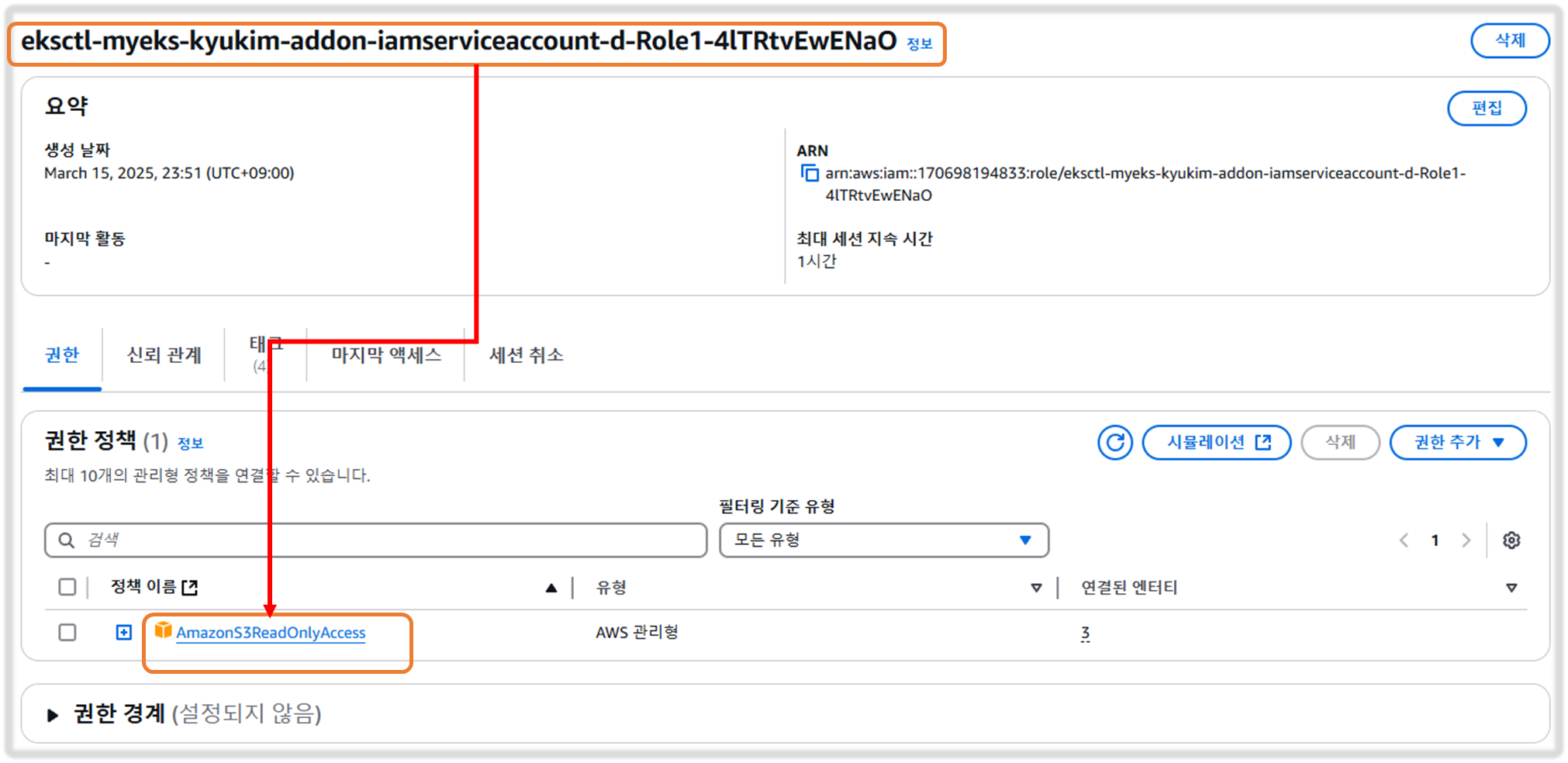Go to previous page of policies
This screenshot has width=1568, height=763.
tap(1404, 540)
